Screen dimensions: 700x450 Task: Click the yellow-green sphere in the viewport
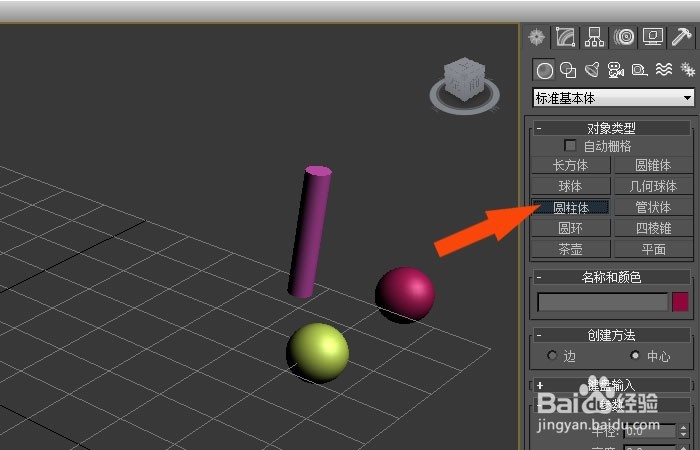coord(318,353)
